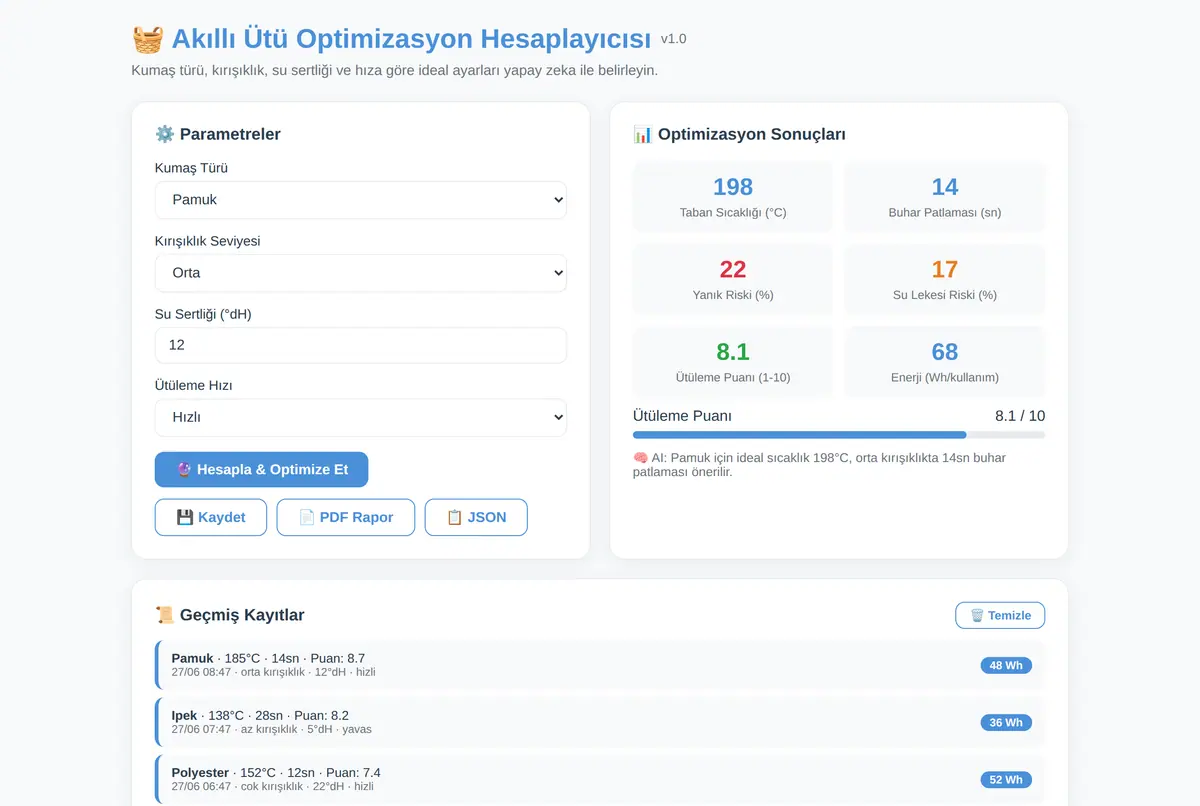Click the 36 Wh badge
This screenshot has width=1200, height=806.
pyautogui.click(x=1006, y=723)
